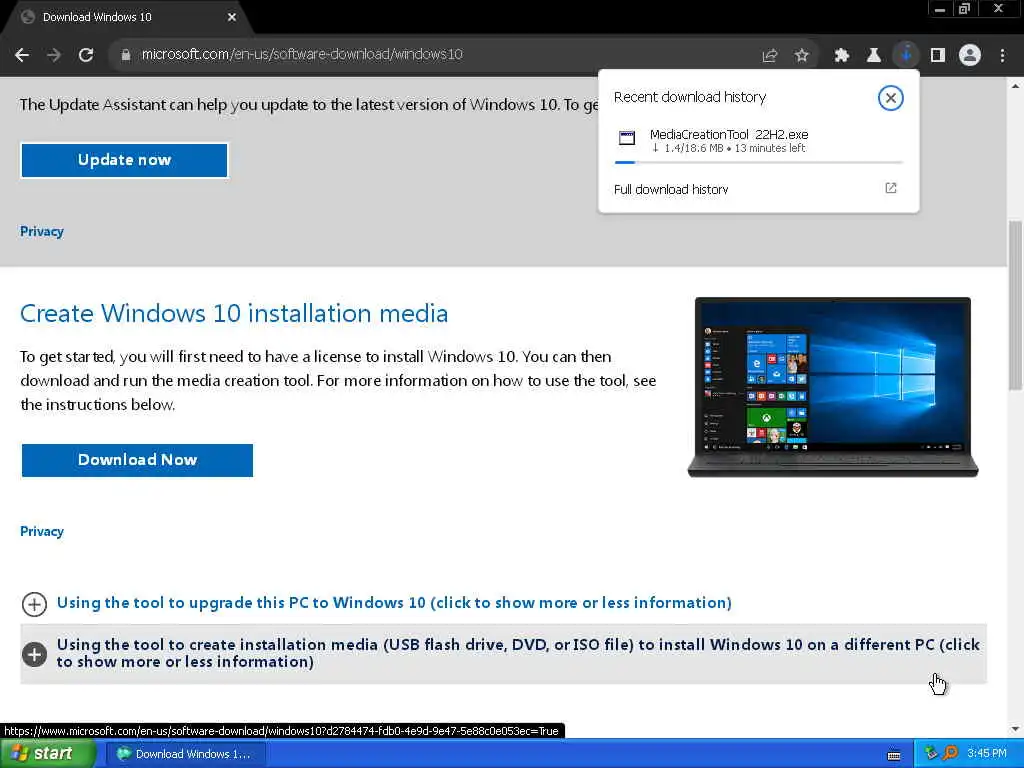The height and width of the screenshot is (768, 1024).
Task: Close the Recent download history popup
Action: (x=890, y=98)
